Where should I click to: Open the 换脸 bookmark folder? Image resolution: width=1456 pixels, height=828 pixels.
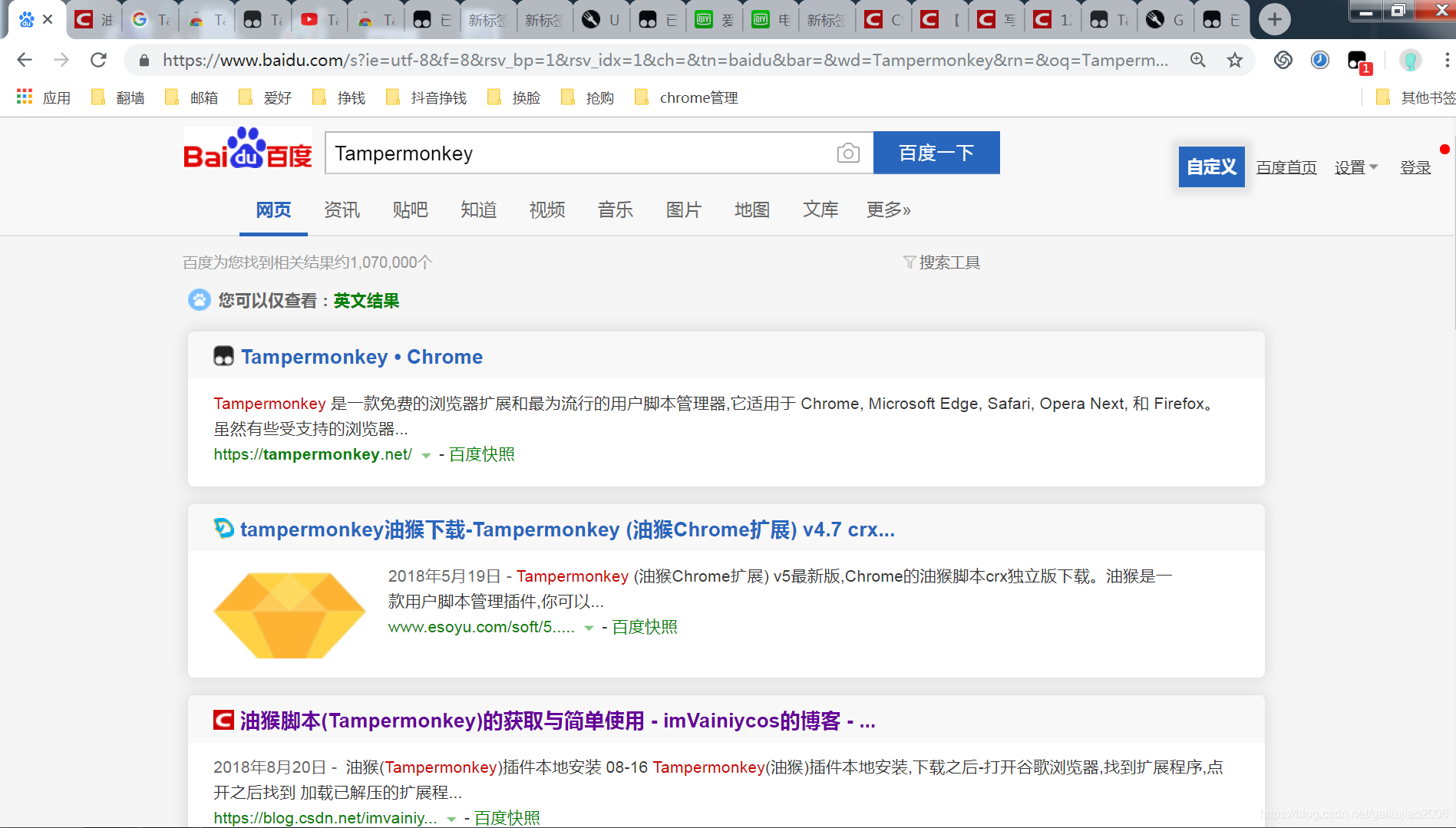tap(514, 97)
